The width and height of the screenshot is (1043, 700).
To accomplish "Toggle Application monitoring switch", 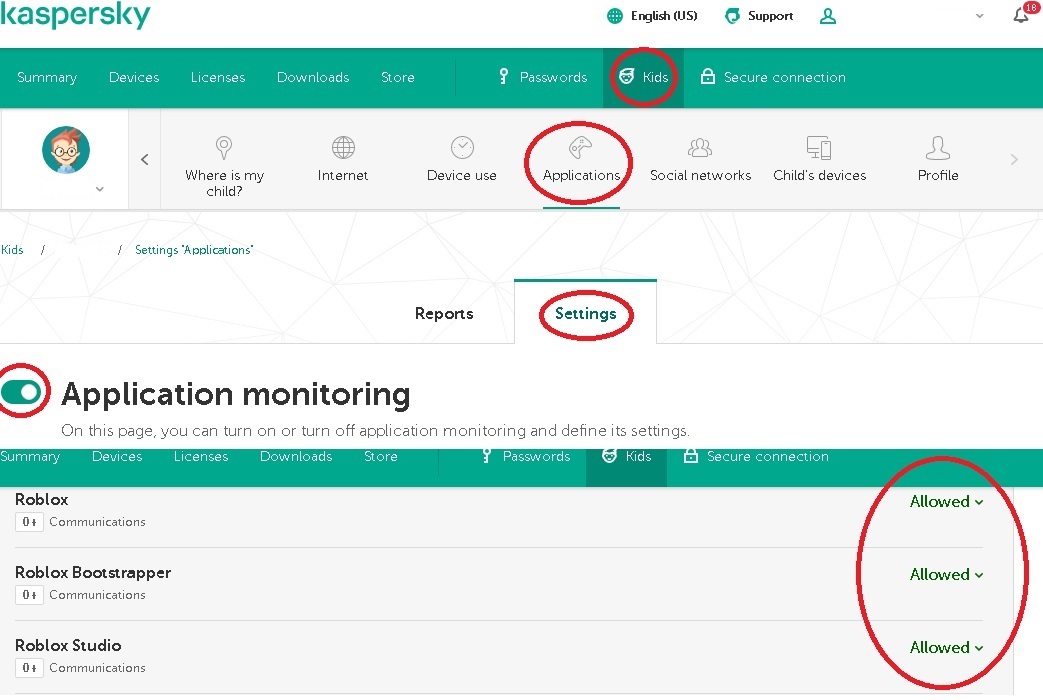I will [x=23, y=392].
